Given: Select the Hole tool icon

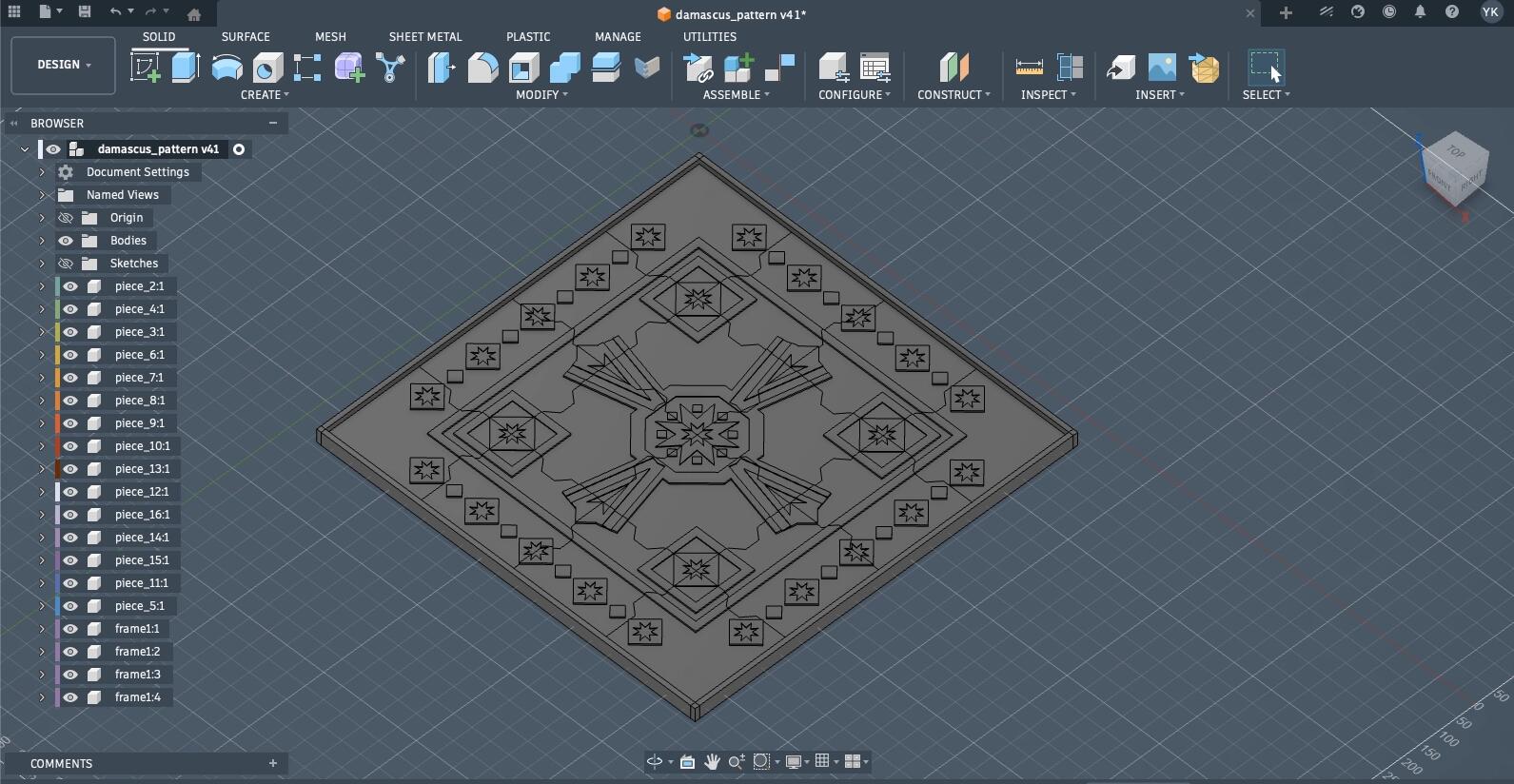Looking at the screenshot, I should [267, 68].
